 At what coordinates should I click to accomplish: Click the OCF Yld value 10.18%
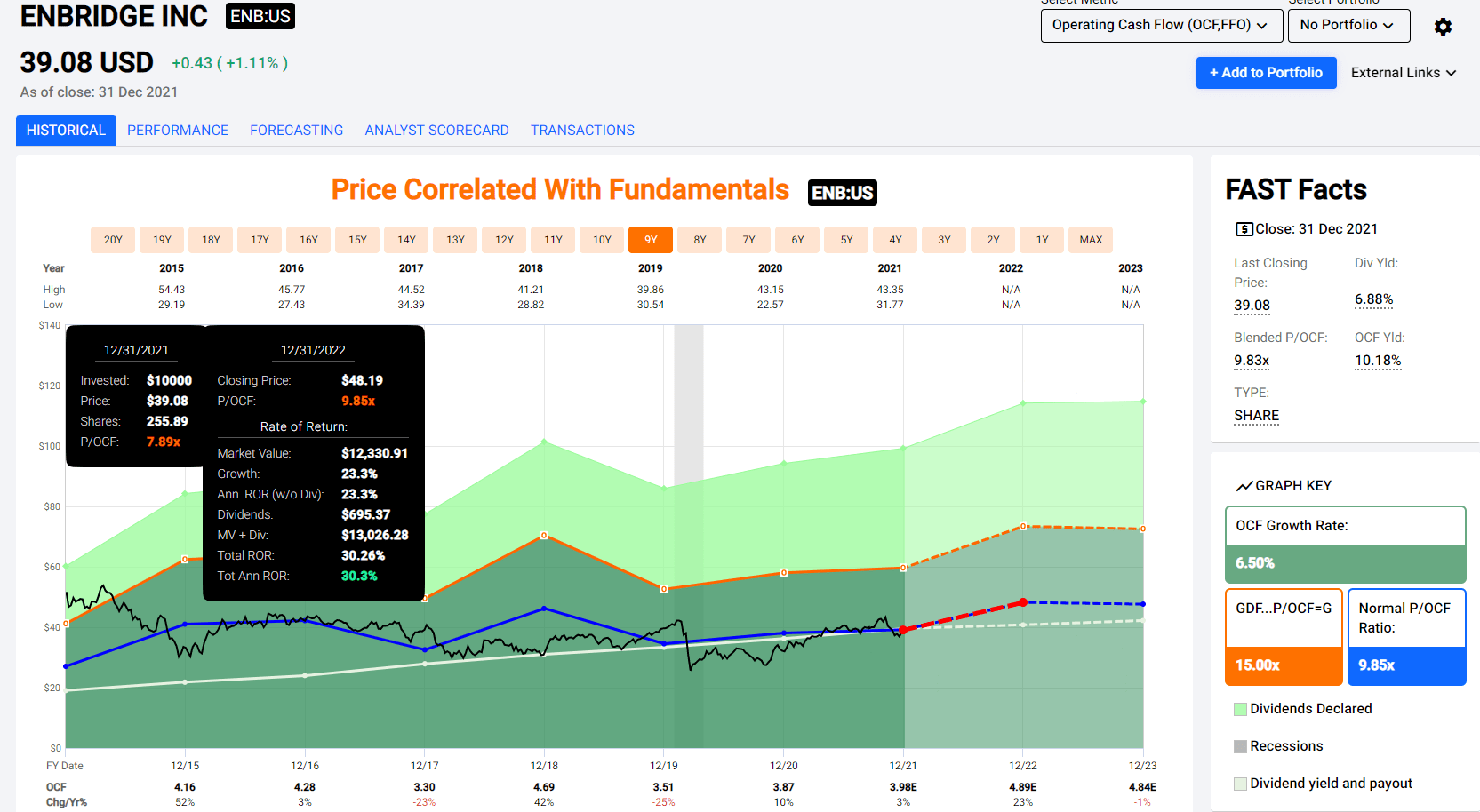click(1378, 361)
